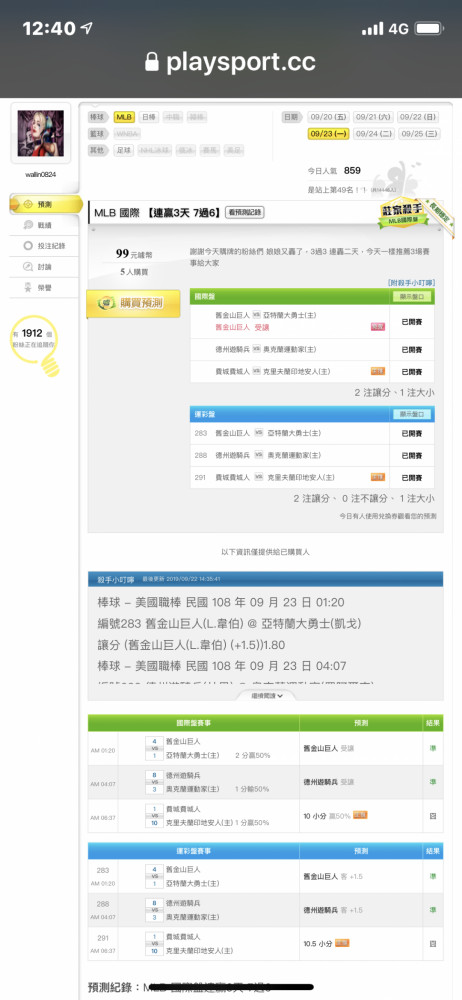Click the 殺手小叮嚀 panel header
Image resolution: width=462 pixels, height=1000 pixels.
tap(265, 579)
